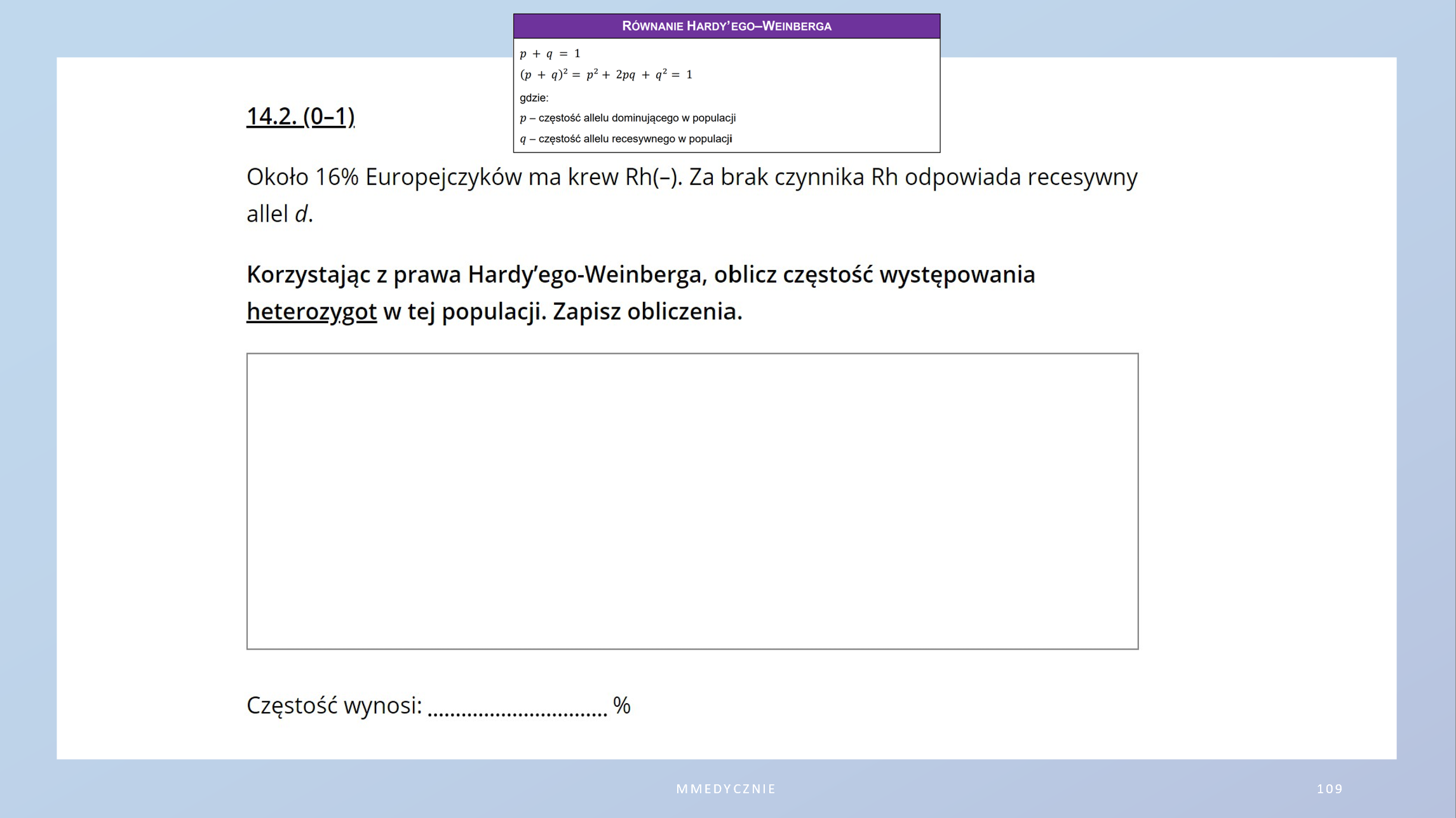Click the word Europejczyków in the paragraph

[x=443, y=177]
